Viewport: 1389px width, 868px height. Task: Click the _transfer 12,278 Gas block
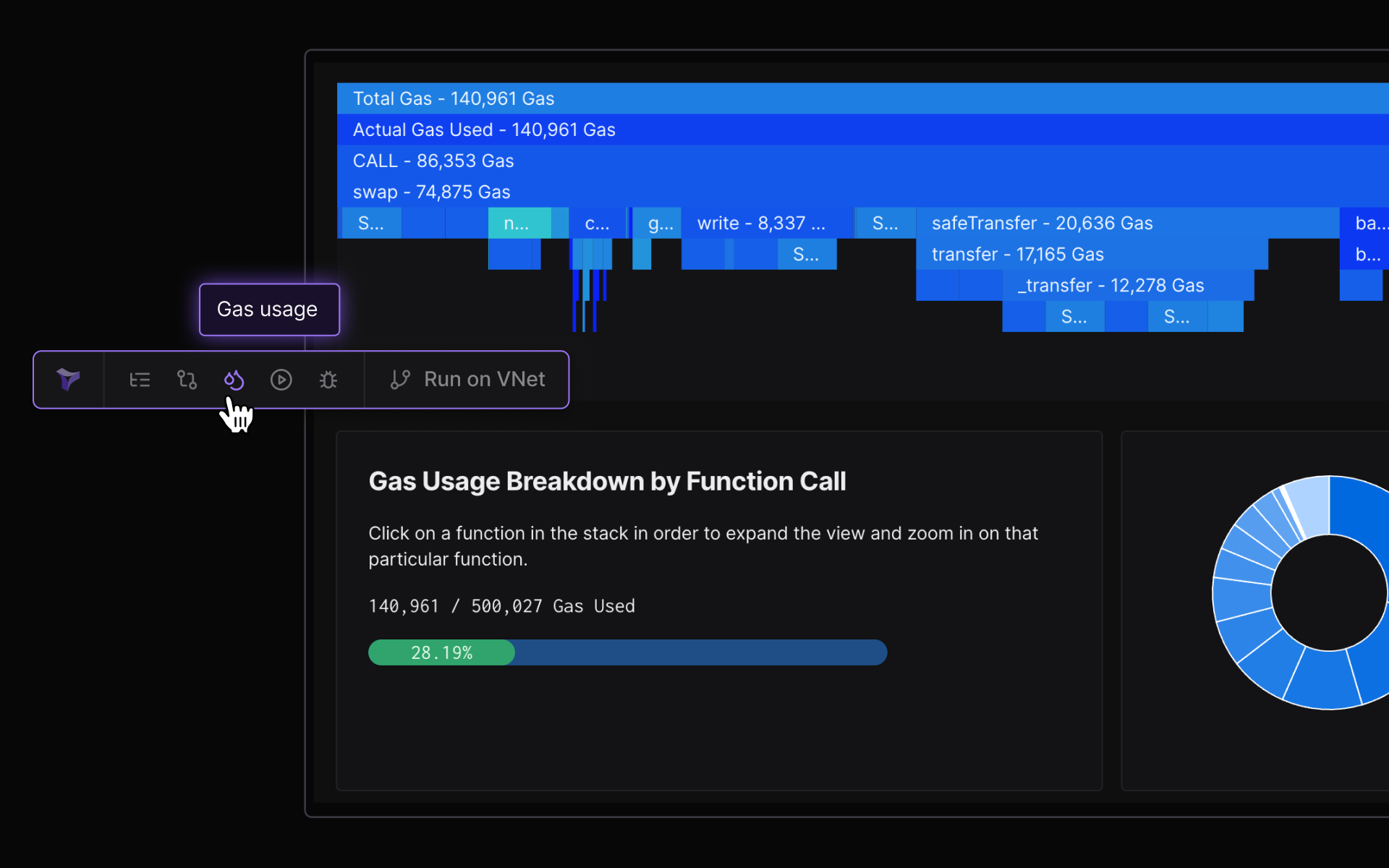pyautogui.click(x=1127, y=285)
